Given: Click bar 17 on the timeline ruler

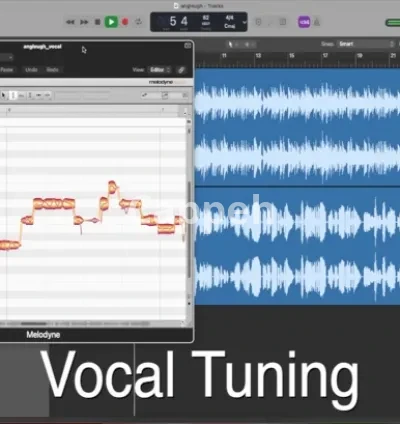Looking at the screenshot, I should (x=325, y=56).
